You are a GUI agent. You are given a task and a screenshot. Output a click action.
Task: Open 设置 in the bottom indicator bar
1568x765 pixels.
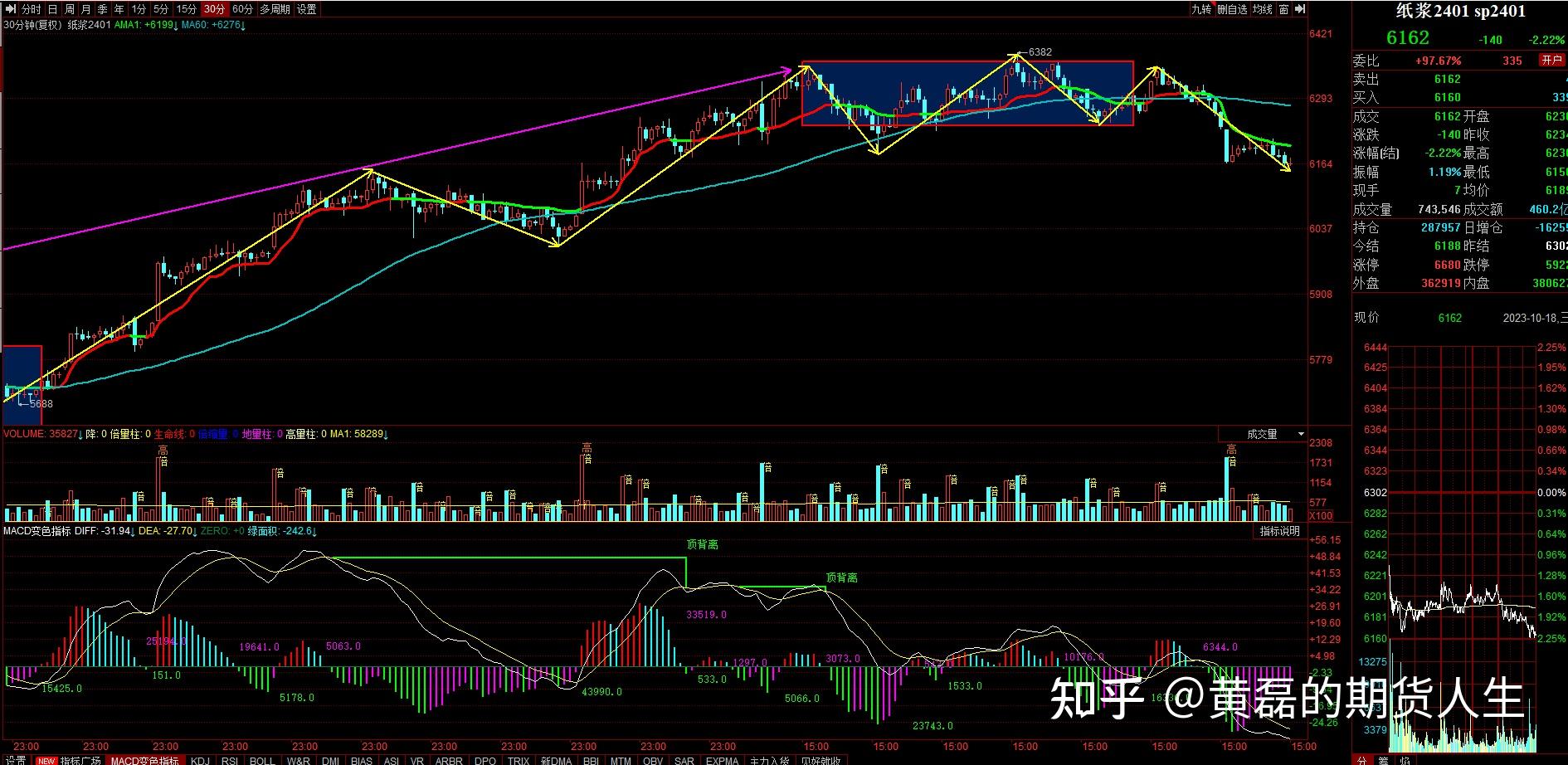tap(16, 759)
